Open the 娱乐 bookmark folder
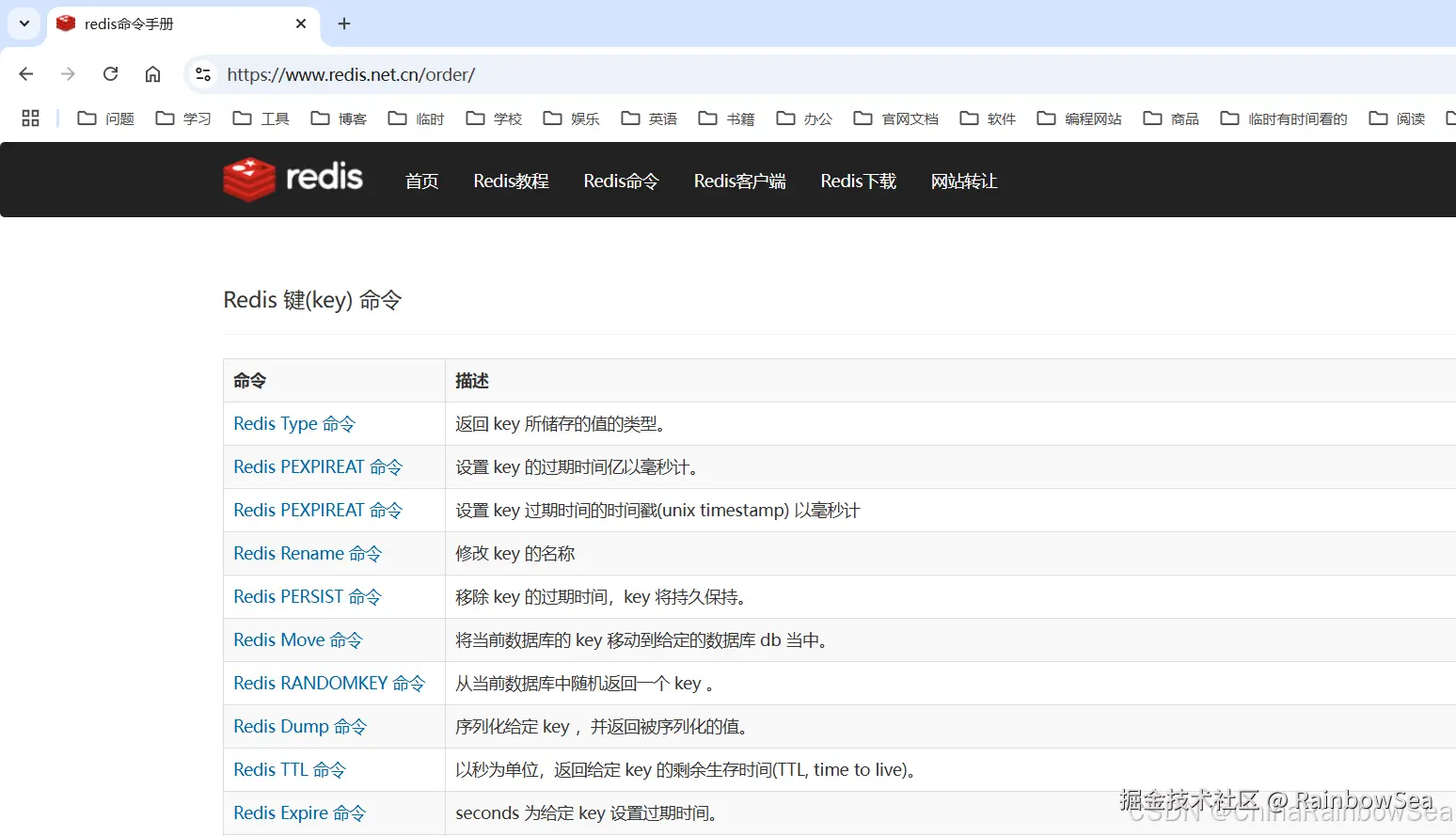1456x836 pixels. click(571, 118)
